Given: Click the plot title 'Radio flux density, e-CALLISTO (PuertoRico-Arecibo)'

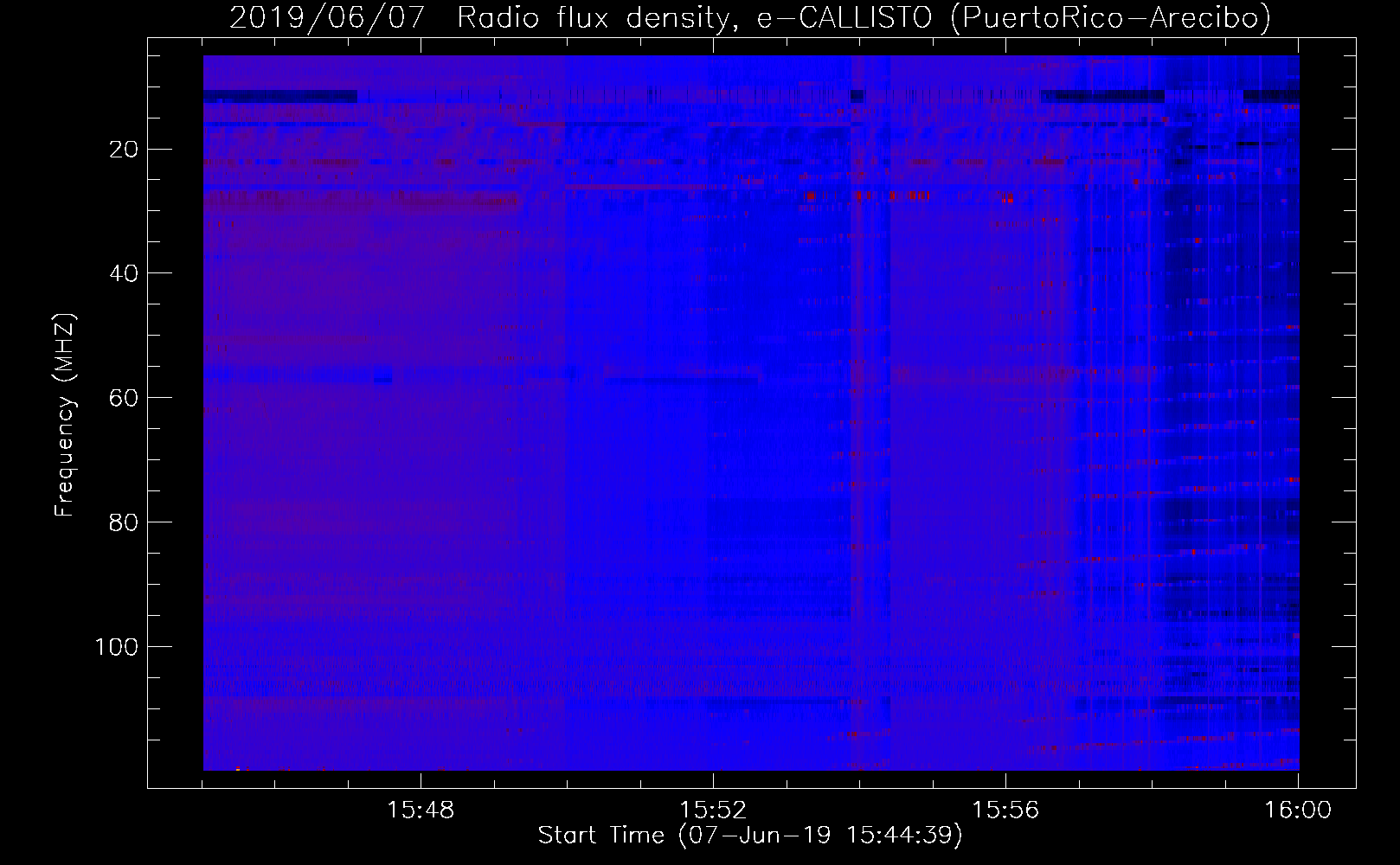Looking at the screenshot, I should click(864, 17).
